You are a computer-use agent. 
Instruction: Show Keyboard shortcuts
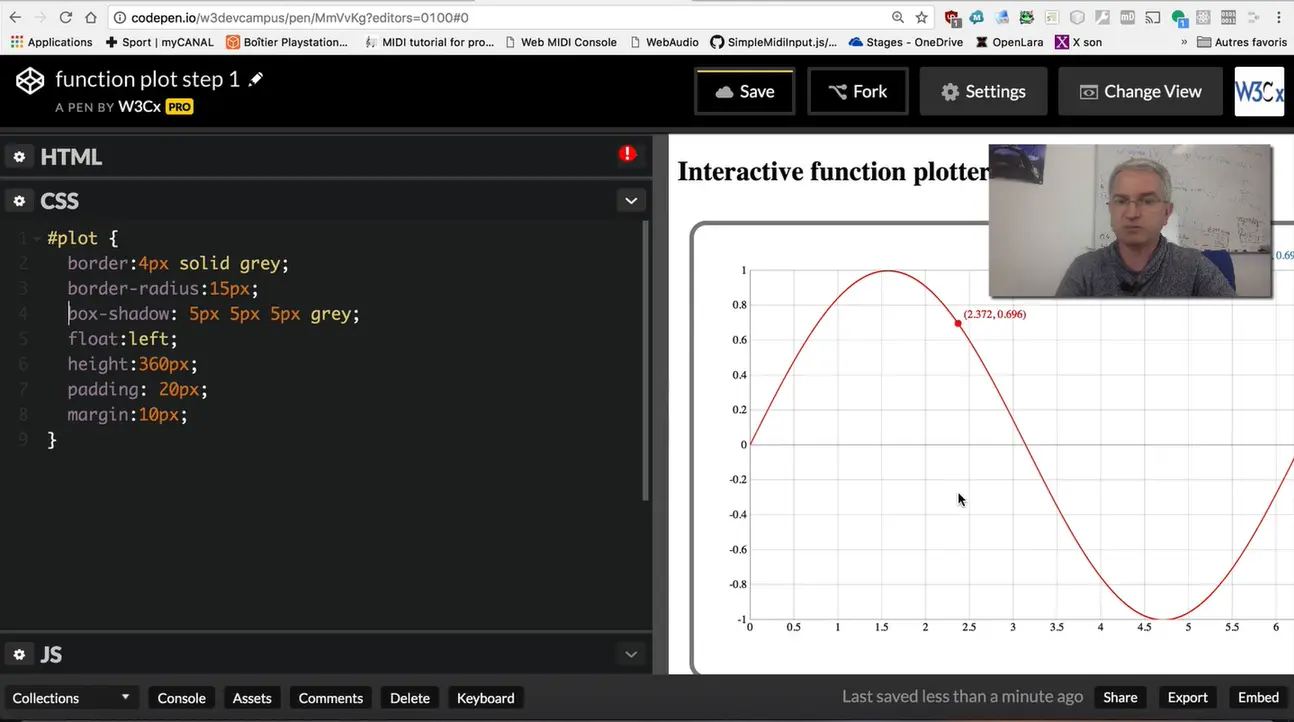point(485,698)
